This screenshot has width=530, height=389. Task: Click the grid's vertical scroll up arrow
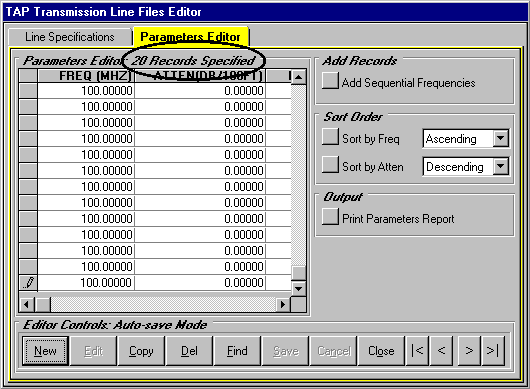pos(298,77)
